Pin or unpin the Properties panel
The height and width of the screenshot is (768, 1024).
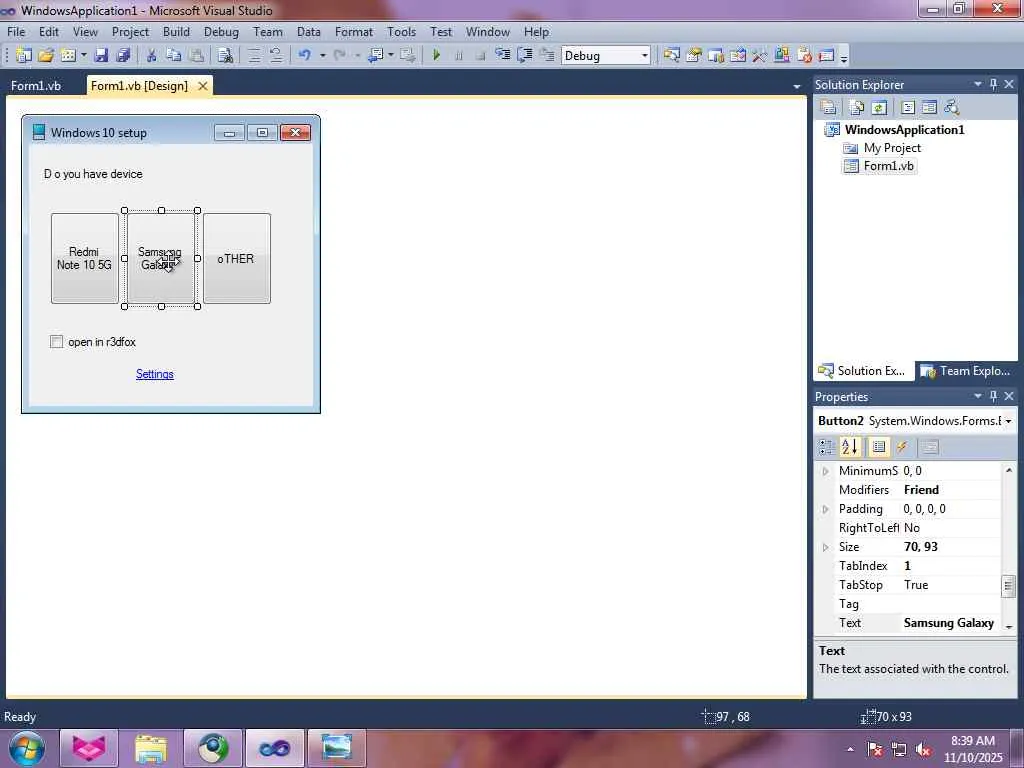[x=993, y=396]
